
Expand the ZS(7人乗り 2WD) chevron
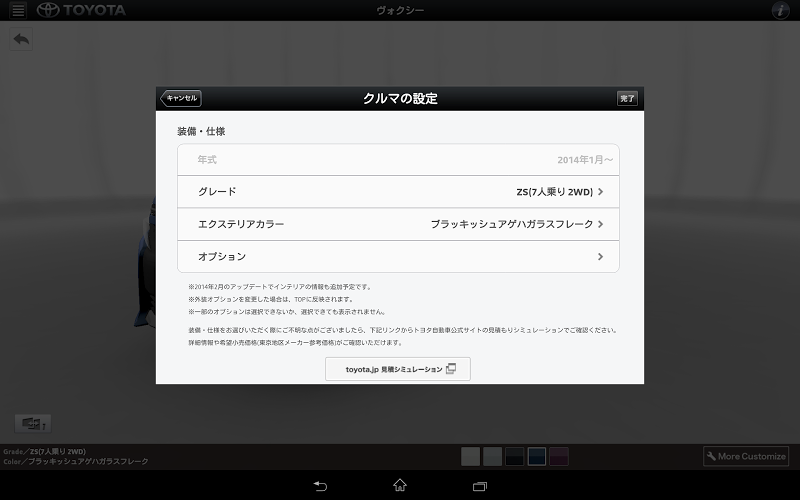pyautogui.click(x=601, y=192)
